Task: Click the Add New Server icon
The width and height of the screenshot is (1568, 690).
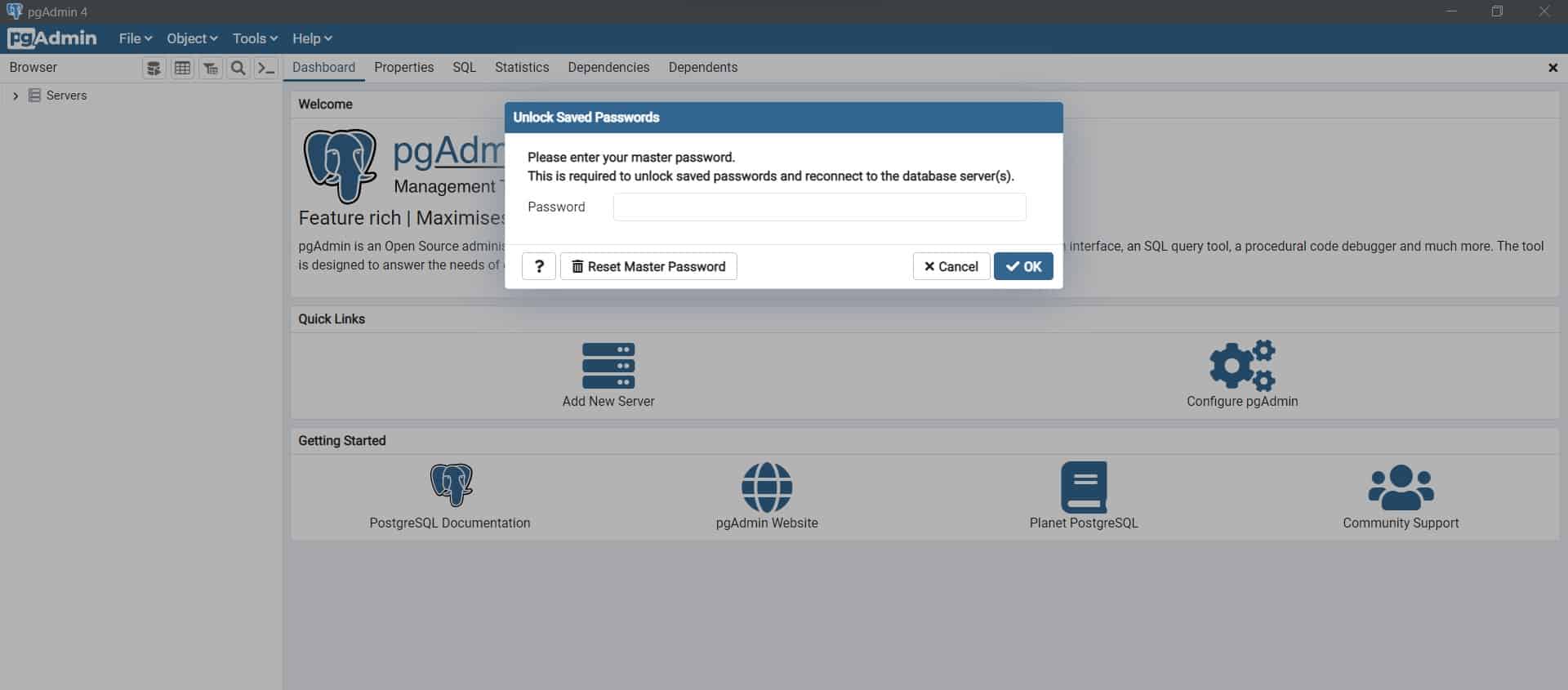Action: click(608, 365)
